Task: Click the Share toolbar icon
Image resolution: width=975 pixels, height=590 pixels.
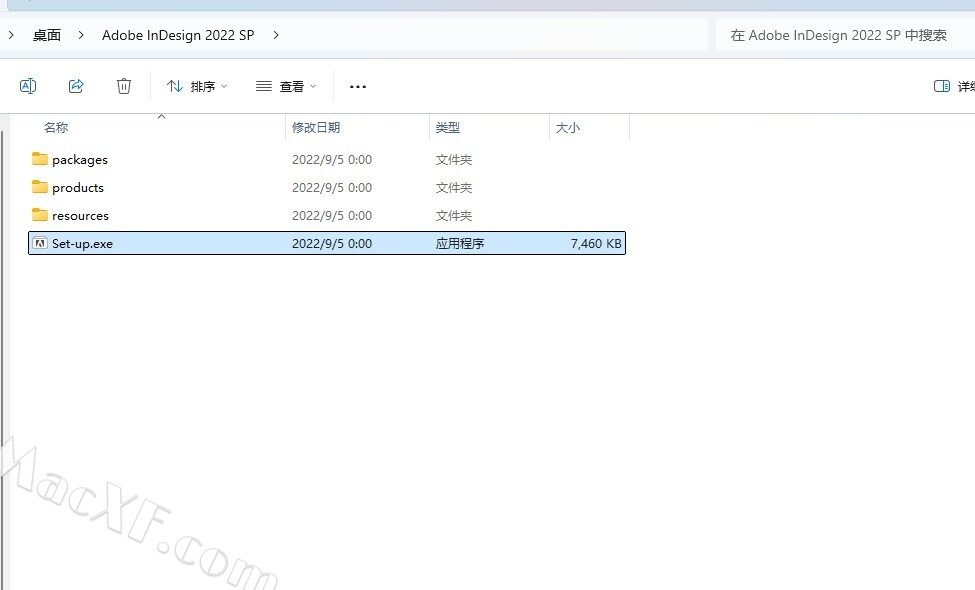Action: [x=76, y=86]
